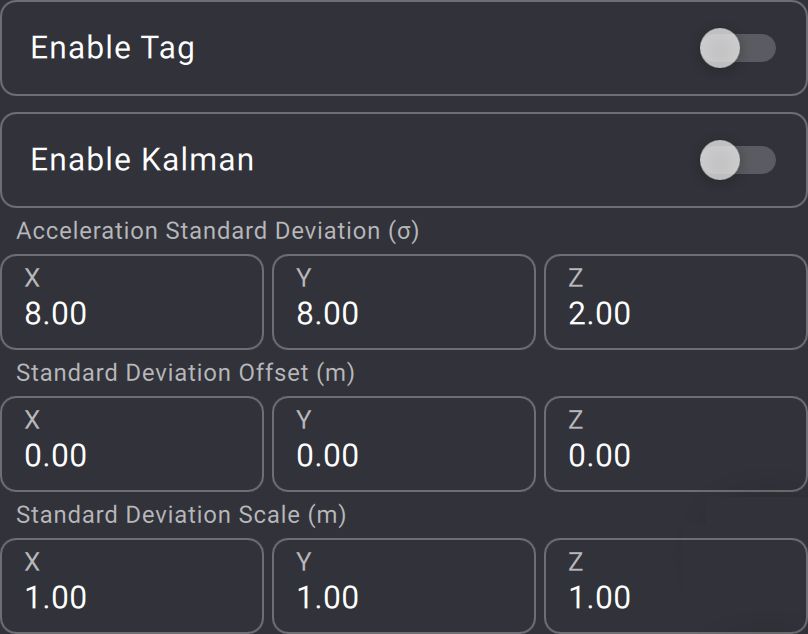Select Standard Deviation Offset Y field
The height and width of the screenshot is (634, 808).
(x=404, y=444)
